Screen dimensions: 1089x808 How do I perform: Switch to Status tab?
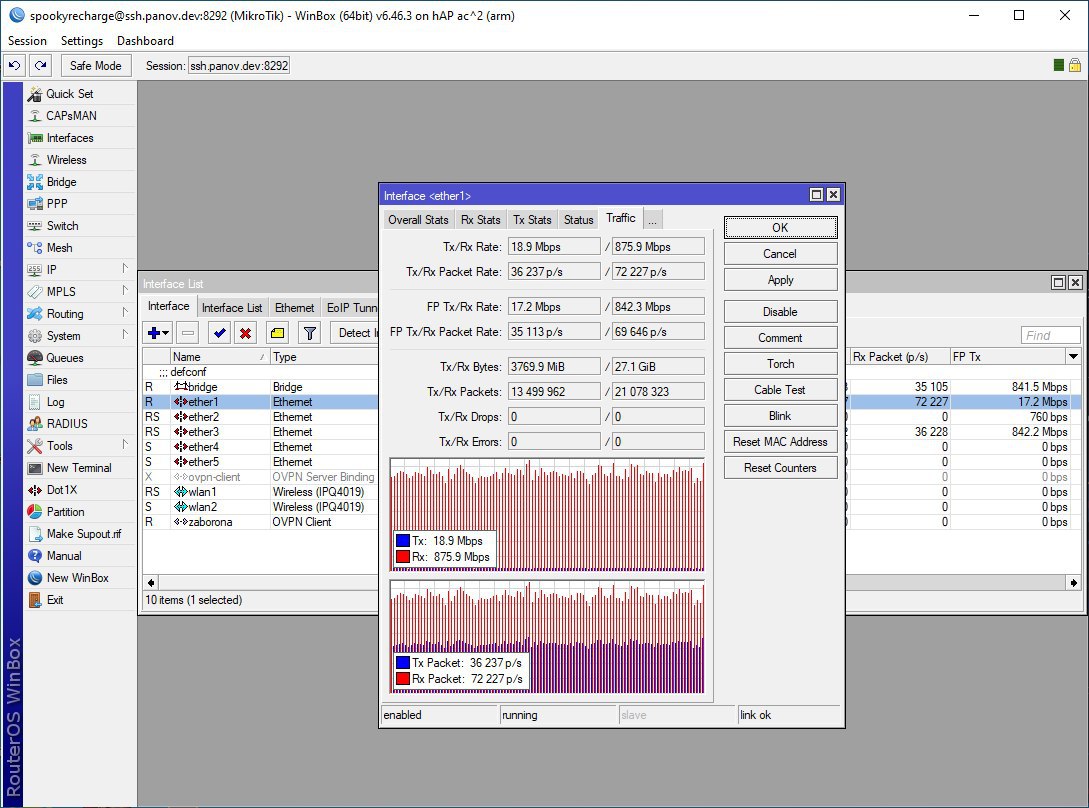[x=579, y=220]
